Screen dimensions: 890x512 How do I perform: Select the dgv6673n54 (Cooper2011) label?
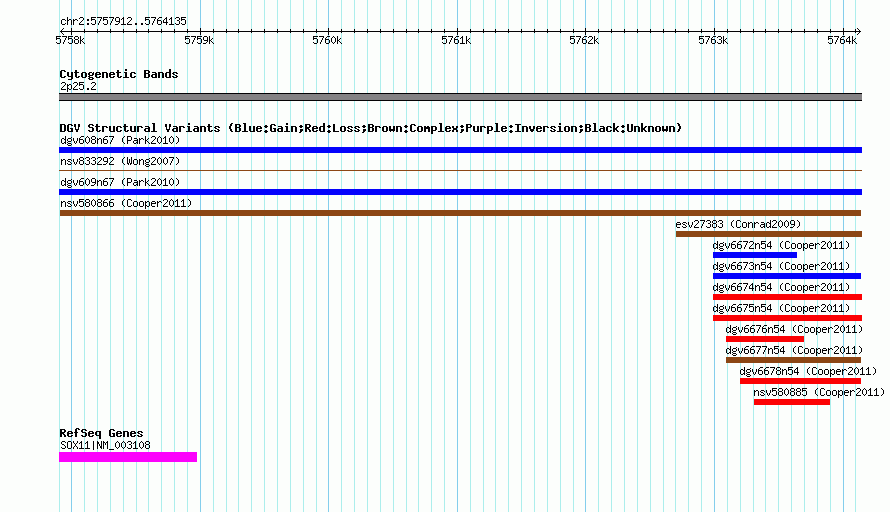click(x=782, y=266)
